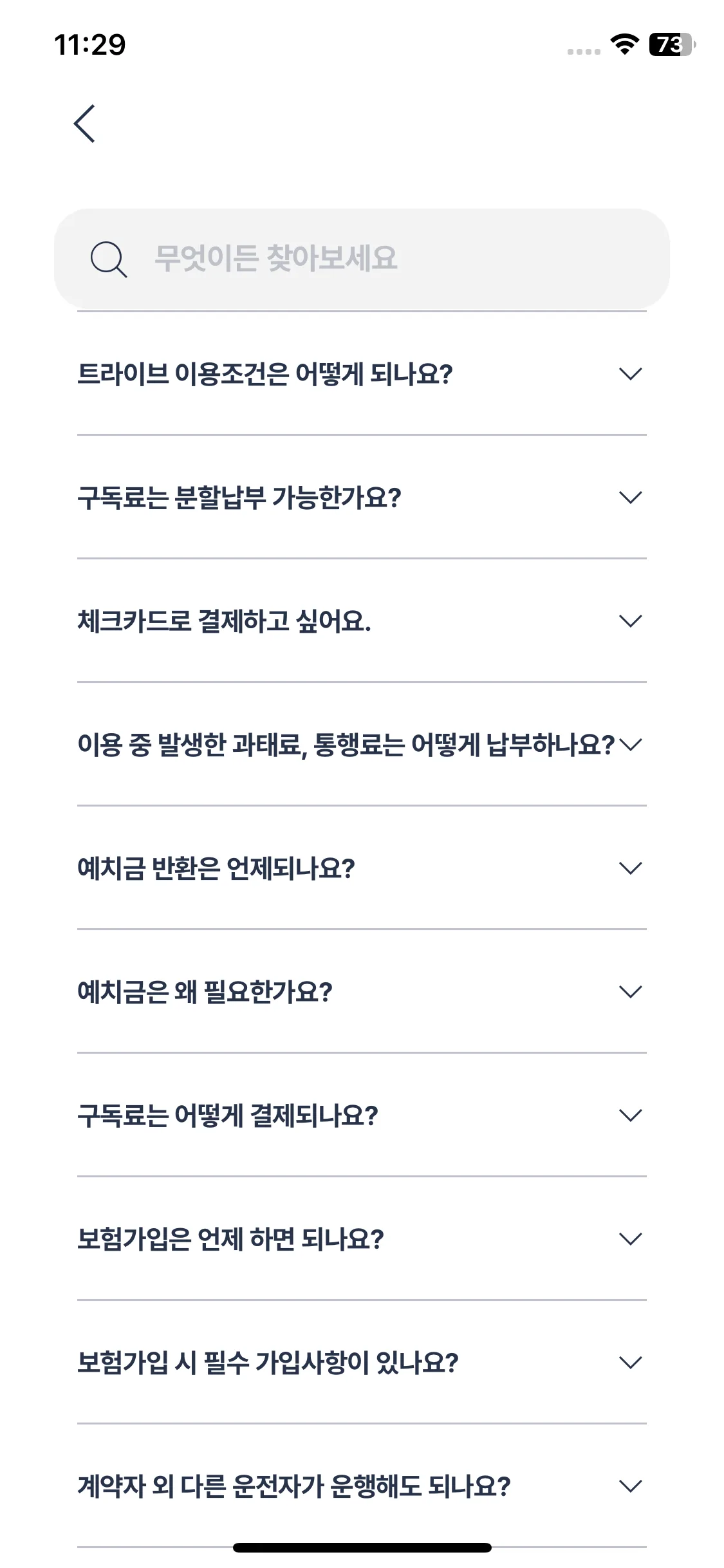Expand chevron for 예치금은 왜 필요한가요
The width and height of the screenshot is (724, 1568).
pos(630,992)
